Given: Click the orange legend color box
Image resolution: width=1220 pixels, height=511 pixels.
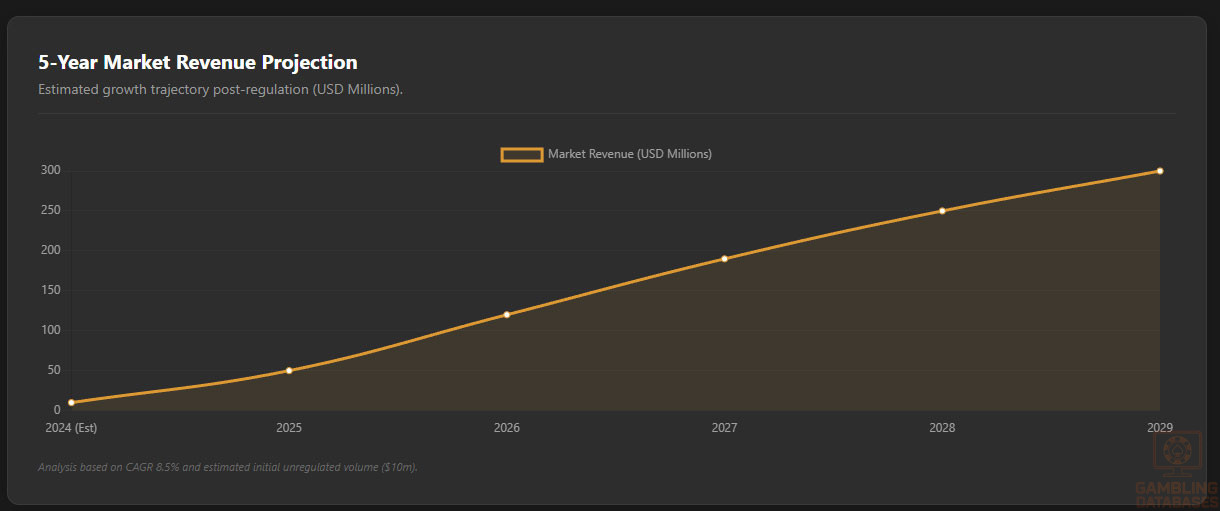Looking at the screenshot, I should click(x=521, y=154).
